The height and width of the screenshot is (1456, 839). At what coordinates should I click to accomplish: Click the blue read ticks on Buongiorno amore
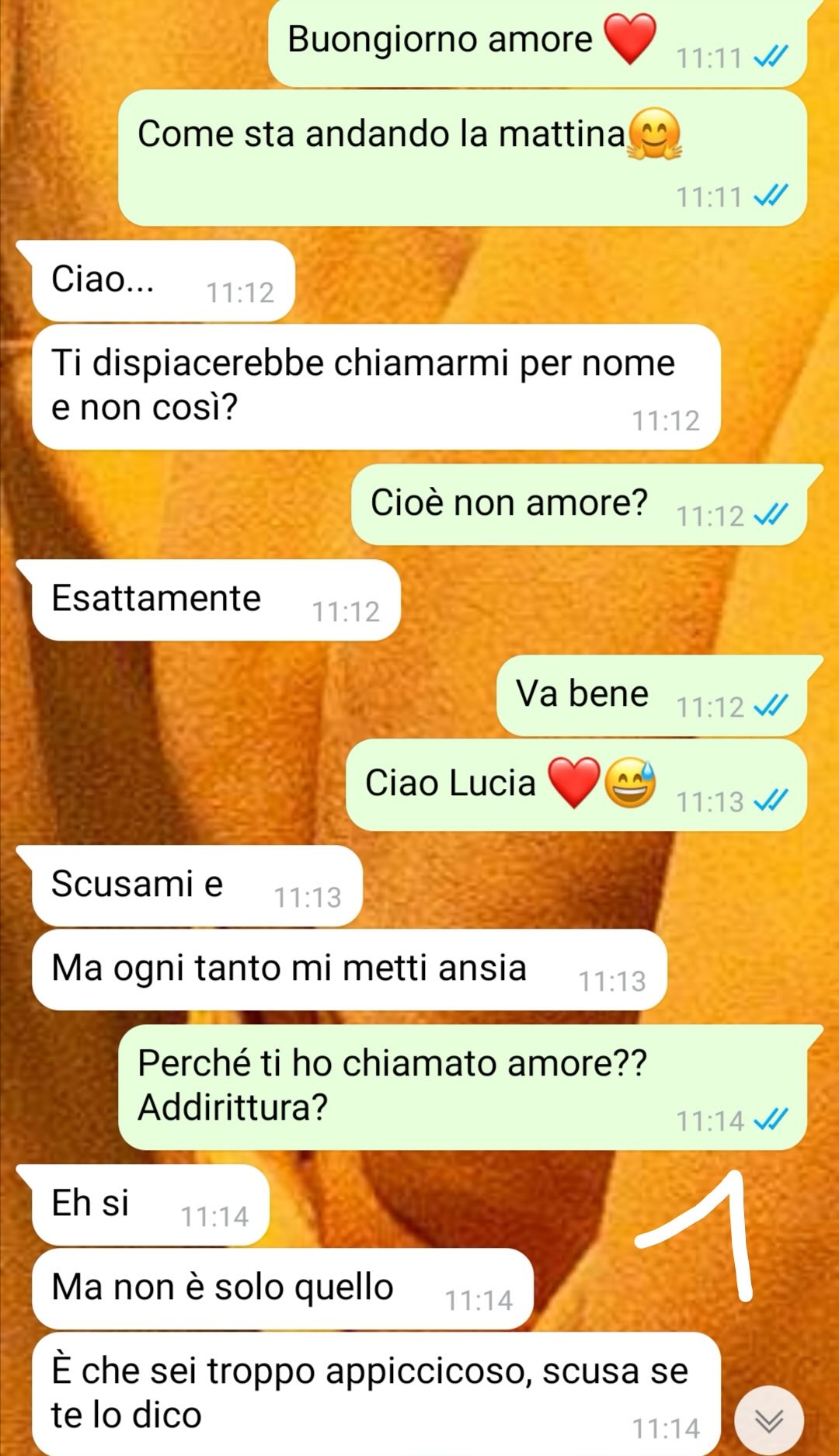[771, 57]
